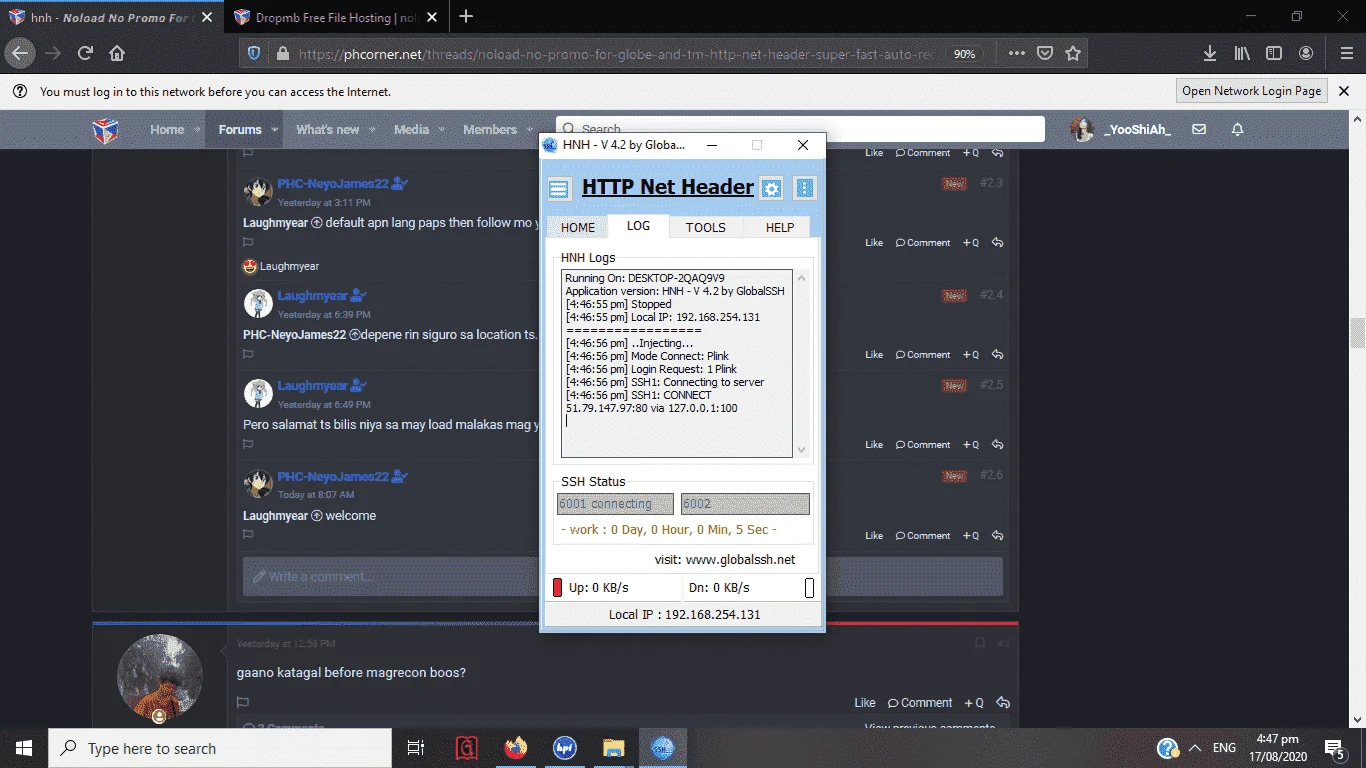Open poster avatar of post #3
The height and width of the screenshot is (768, 1366).
160,676
